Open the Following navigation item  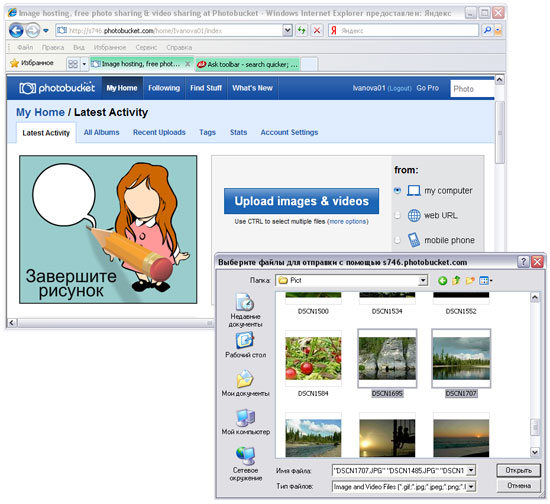pyautogui.click(x=164, y=88)
